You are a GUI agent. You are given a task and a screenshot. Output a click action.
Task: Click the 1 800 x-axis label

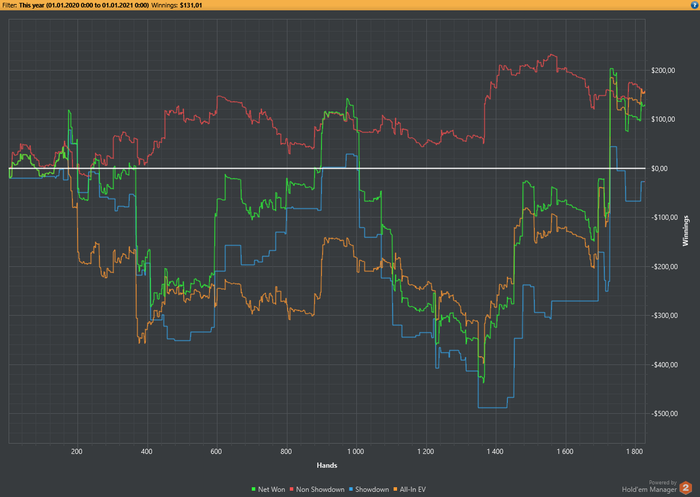pyautogui.click(x=634, y=451)
